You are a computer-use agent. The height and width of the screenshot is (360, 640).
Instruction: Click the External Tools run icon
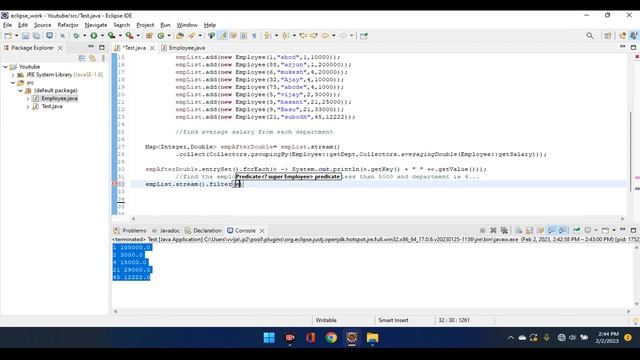tap(129, 36)
